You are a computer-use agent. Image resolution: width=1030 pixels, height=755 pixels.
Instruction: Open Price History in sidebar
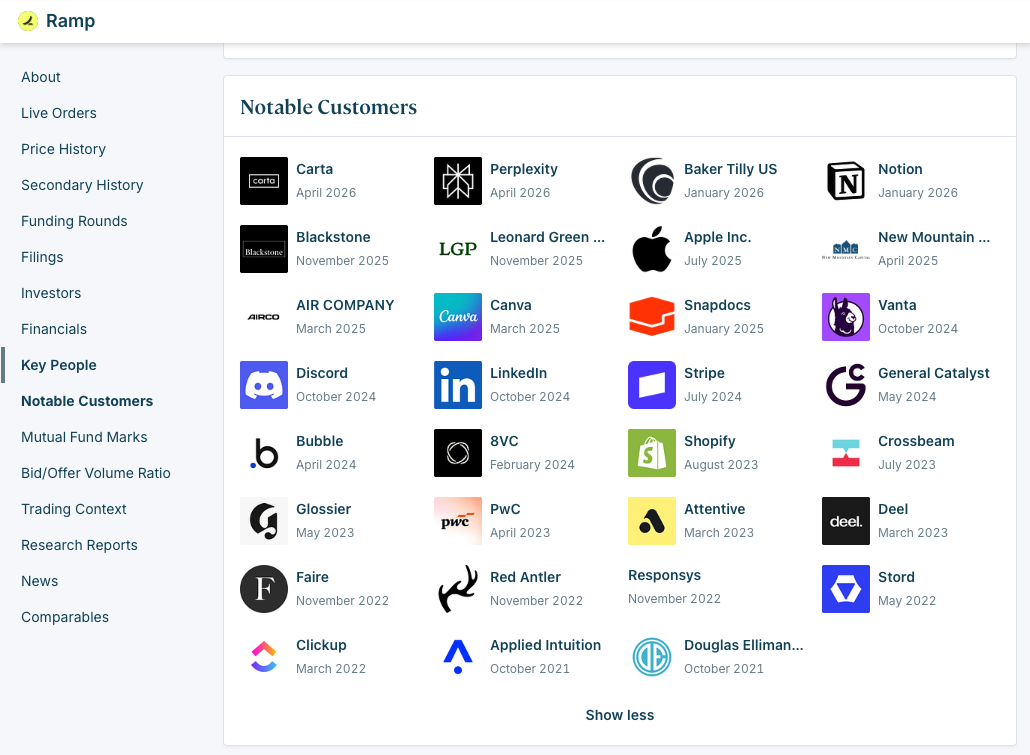pyautogui.click(x=63, y=149)
